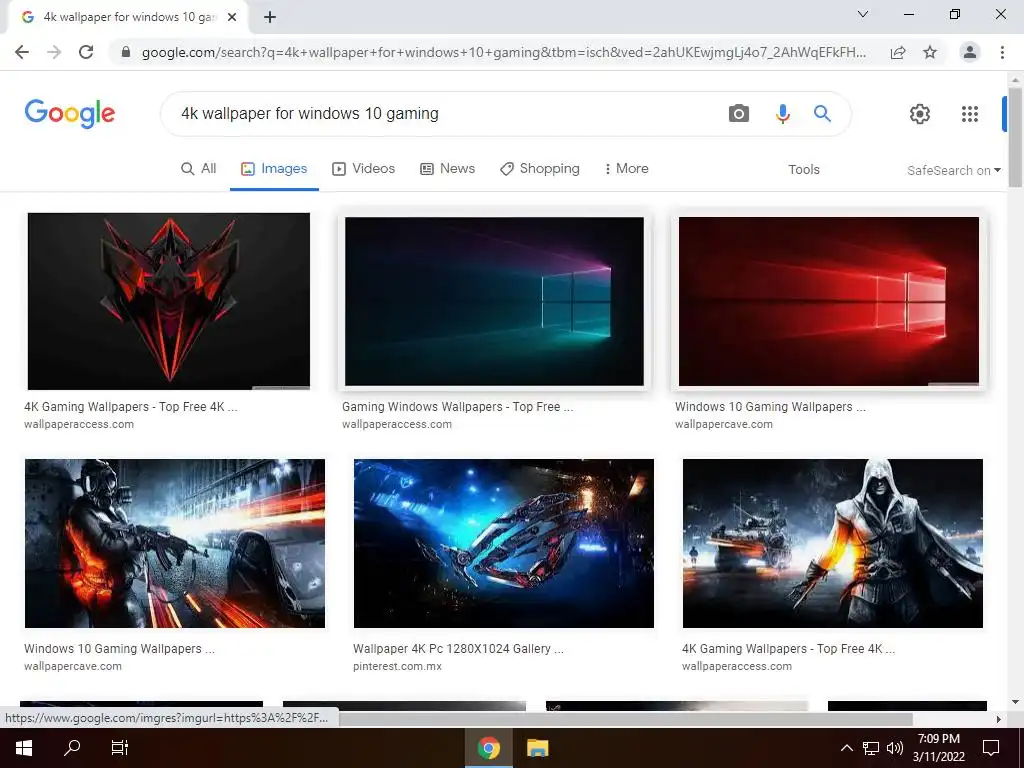Reload the current page
Image resolution: width=1024 pixels, height=768 pixels.
86,52
